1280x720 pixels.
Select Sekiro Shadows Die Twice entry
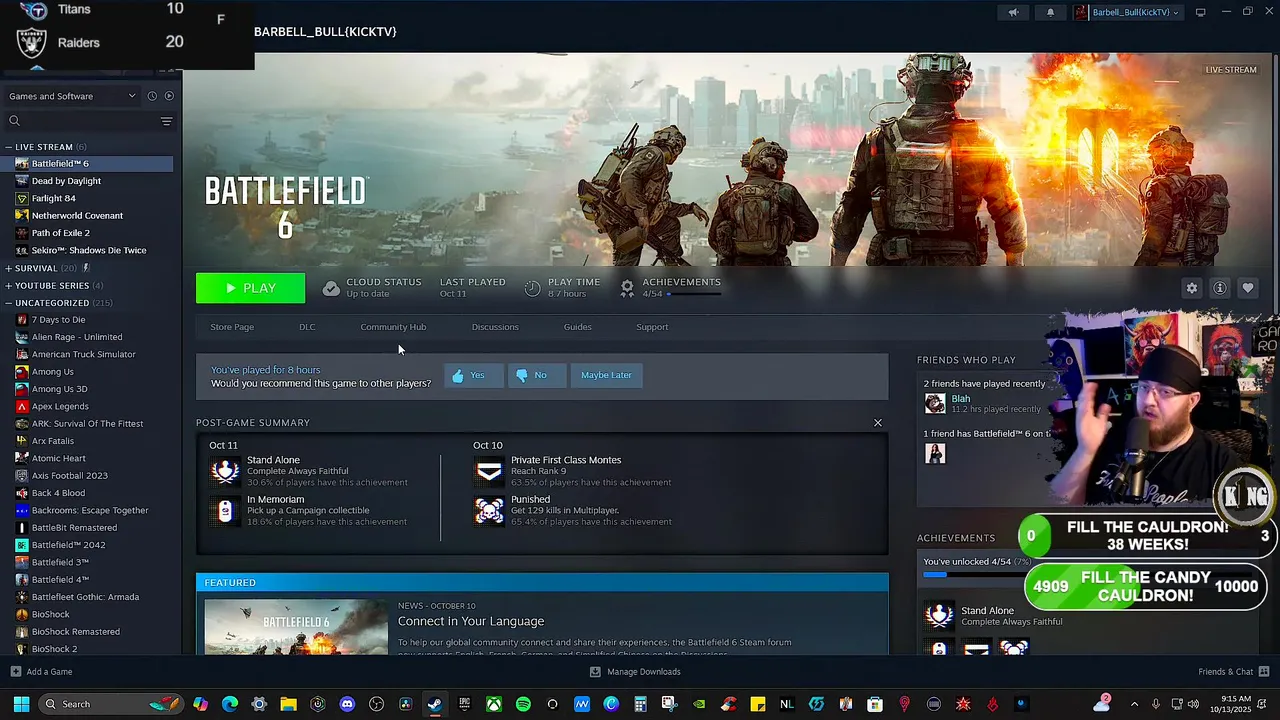(x=87, y=250)
